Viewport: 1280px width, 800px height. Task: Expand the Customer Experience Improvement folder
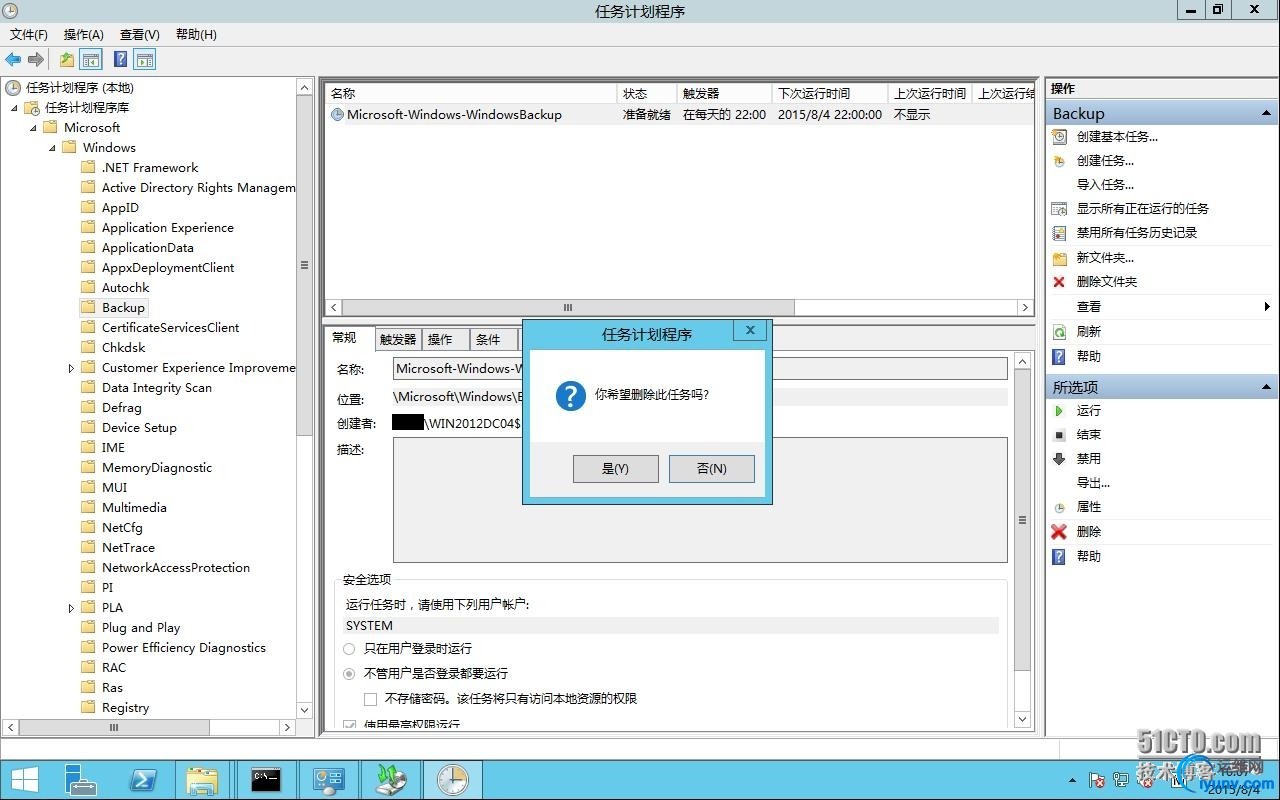pyautogui.click(x=71, y=368)
